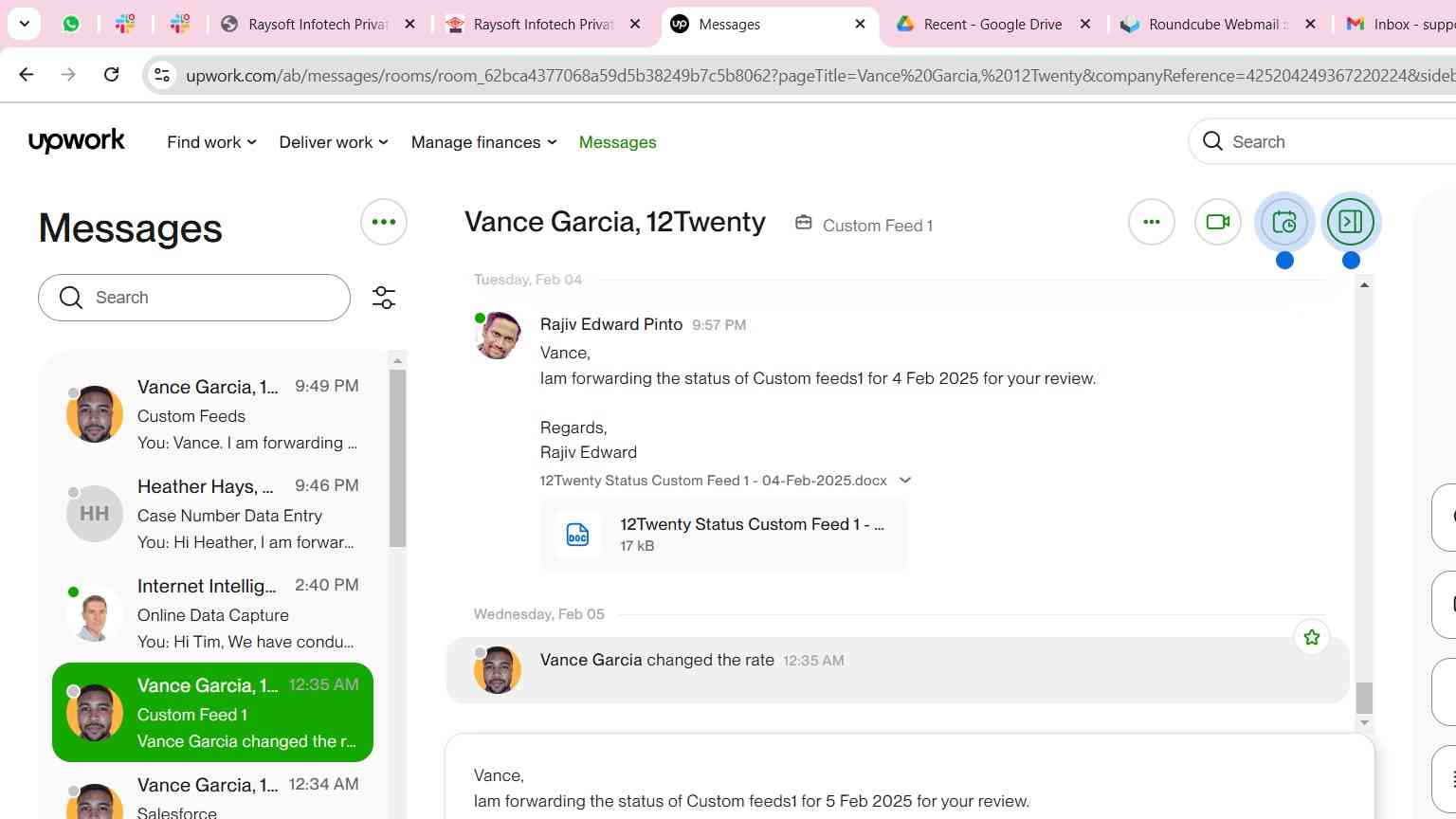Start a video call with camera icon
This screenshot has width=1456, height=819.
1218,222
